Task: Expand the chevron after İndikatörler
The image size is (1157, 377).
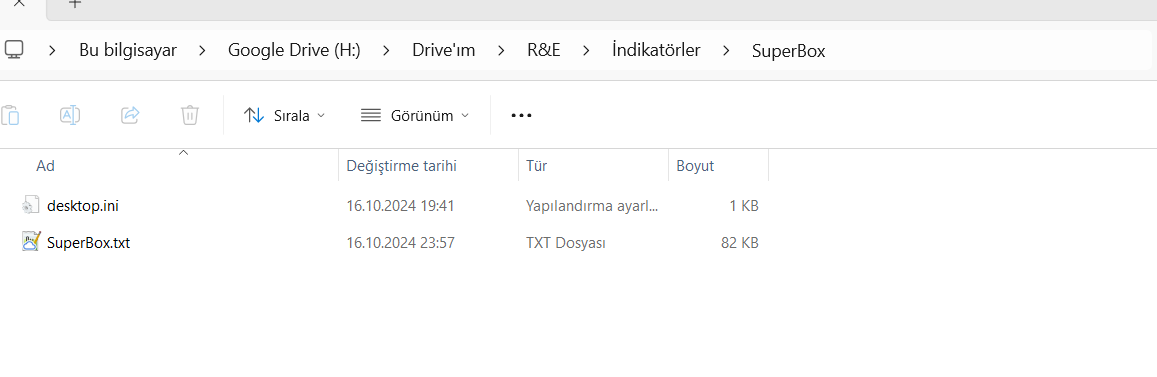Action: [x=726, y=51]
